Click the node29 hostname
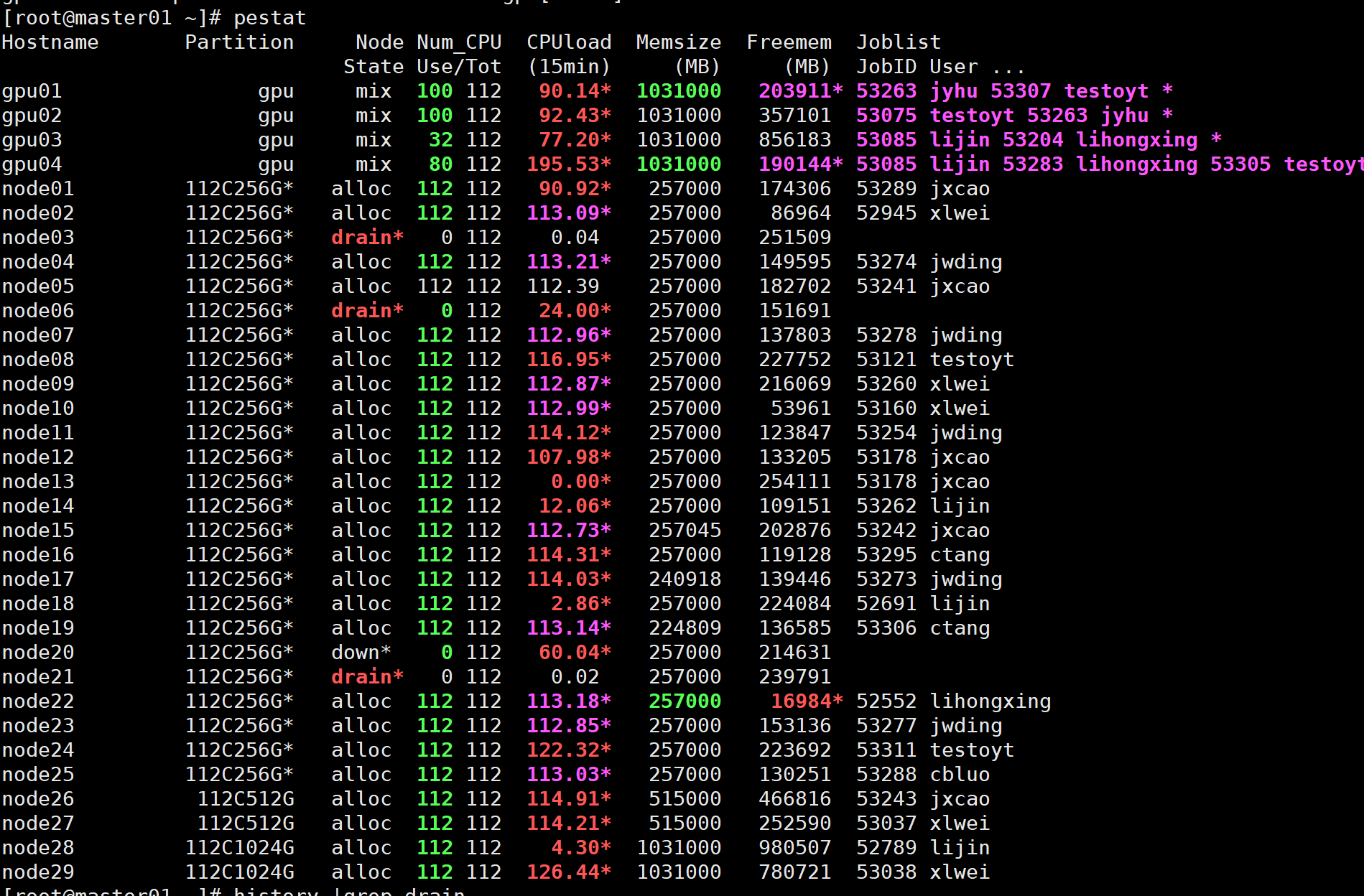The height and width of the screenshot is (896, 1364). [38, 872]
